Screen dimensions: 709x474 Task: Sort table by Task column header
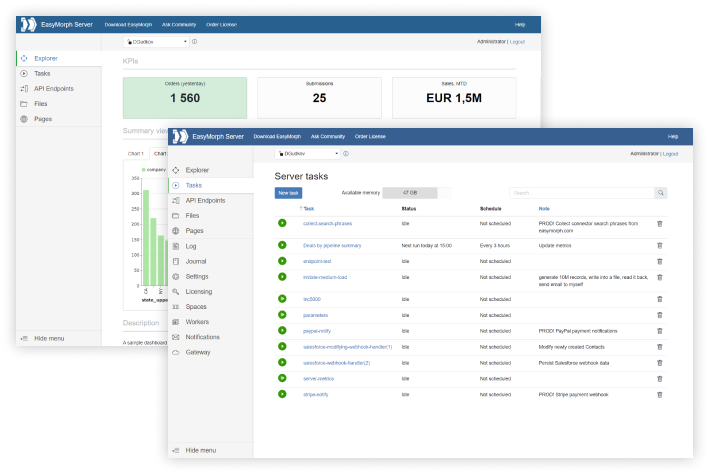pos(307,209)
